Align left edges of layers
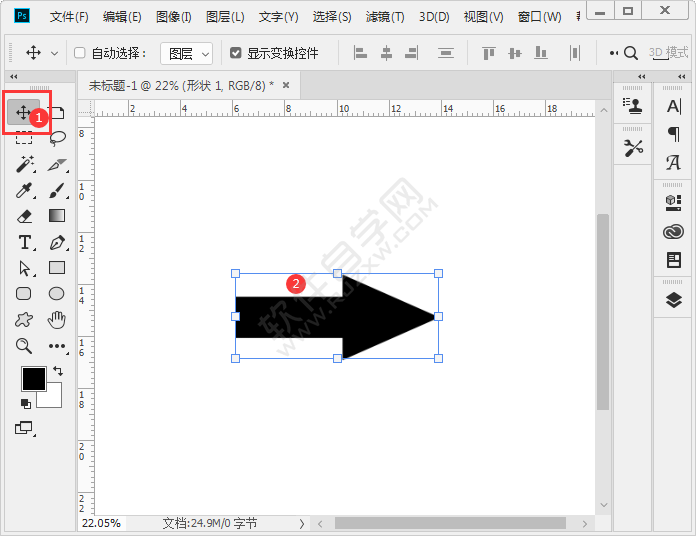The height and width of the screenshot is (536, 696). (360, 53)
